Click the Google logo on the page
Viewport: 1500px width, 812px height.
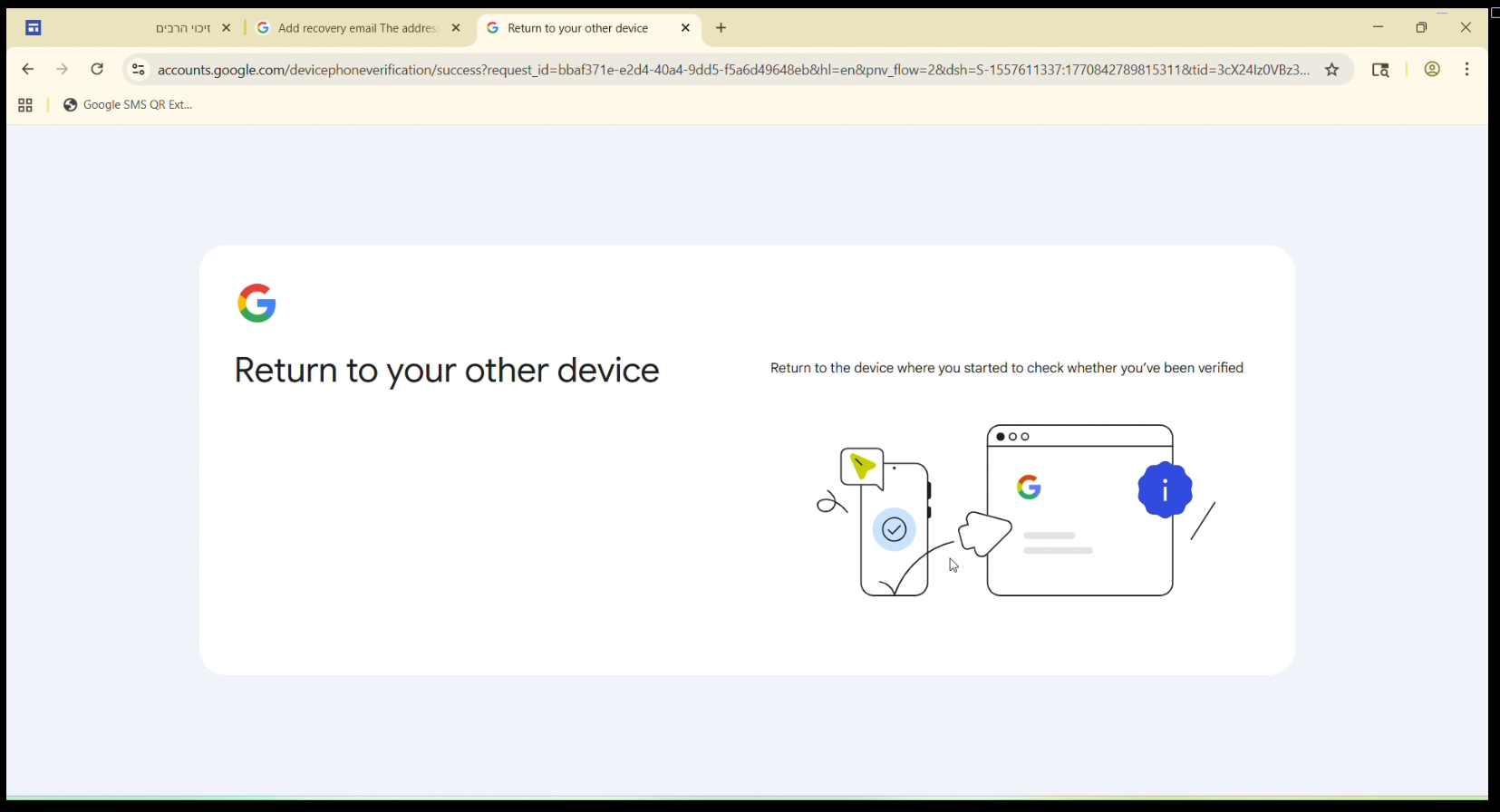(257, 303)
